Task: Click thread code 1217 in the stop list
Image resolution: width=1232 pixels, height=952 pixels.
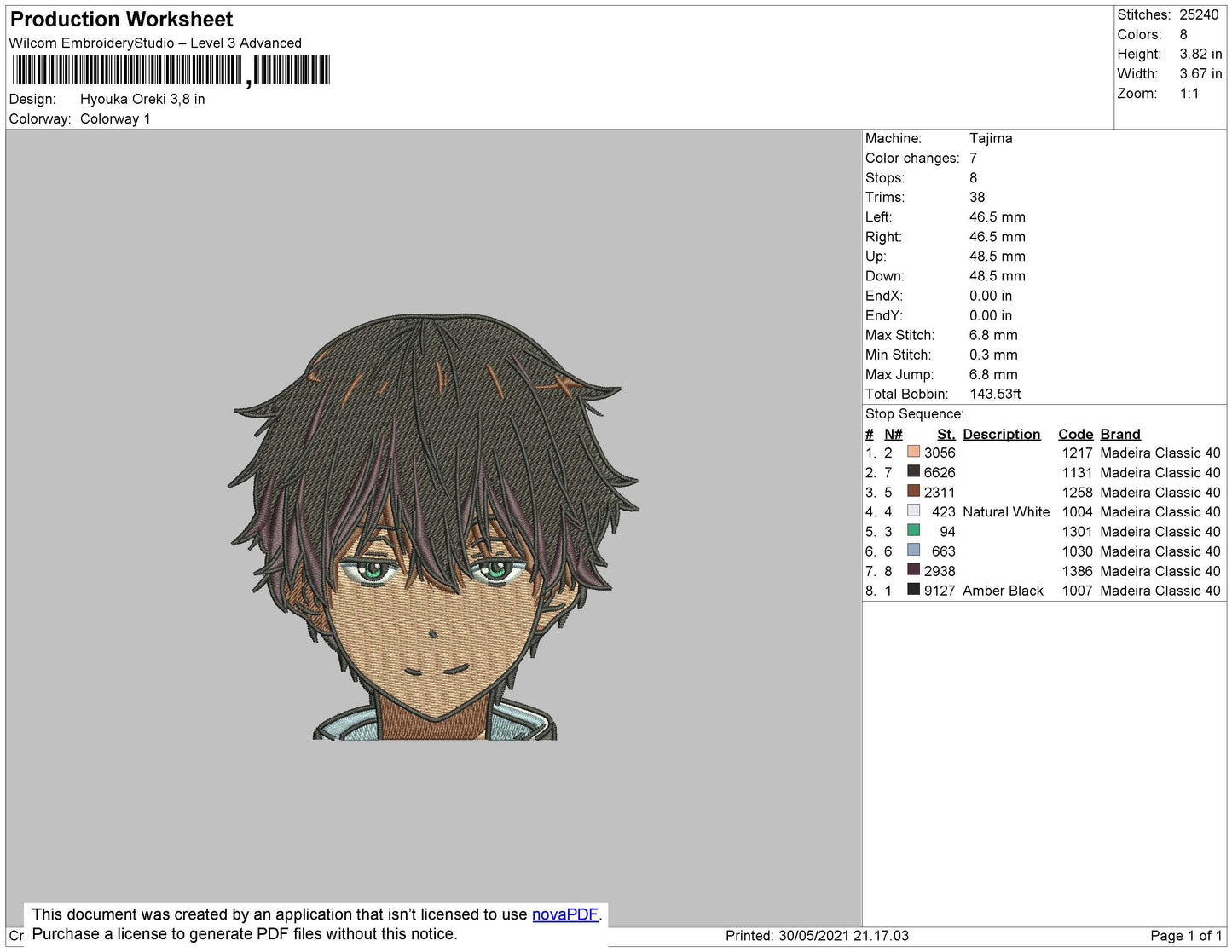Action: pos(1077,453)
